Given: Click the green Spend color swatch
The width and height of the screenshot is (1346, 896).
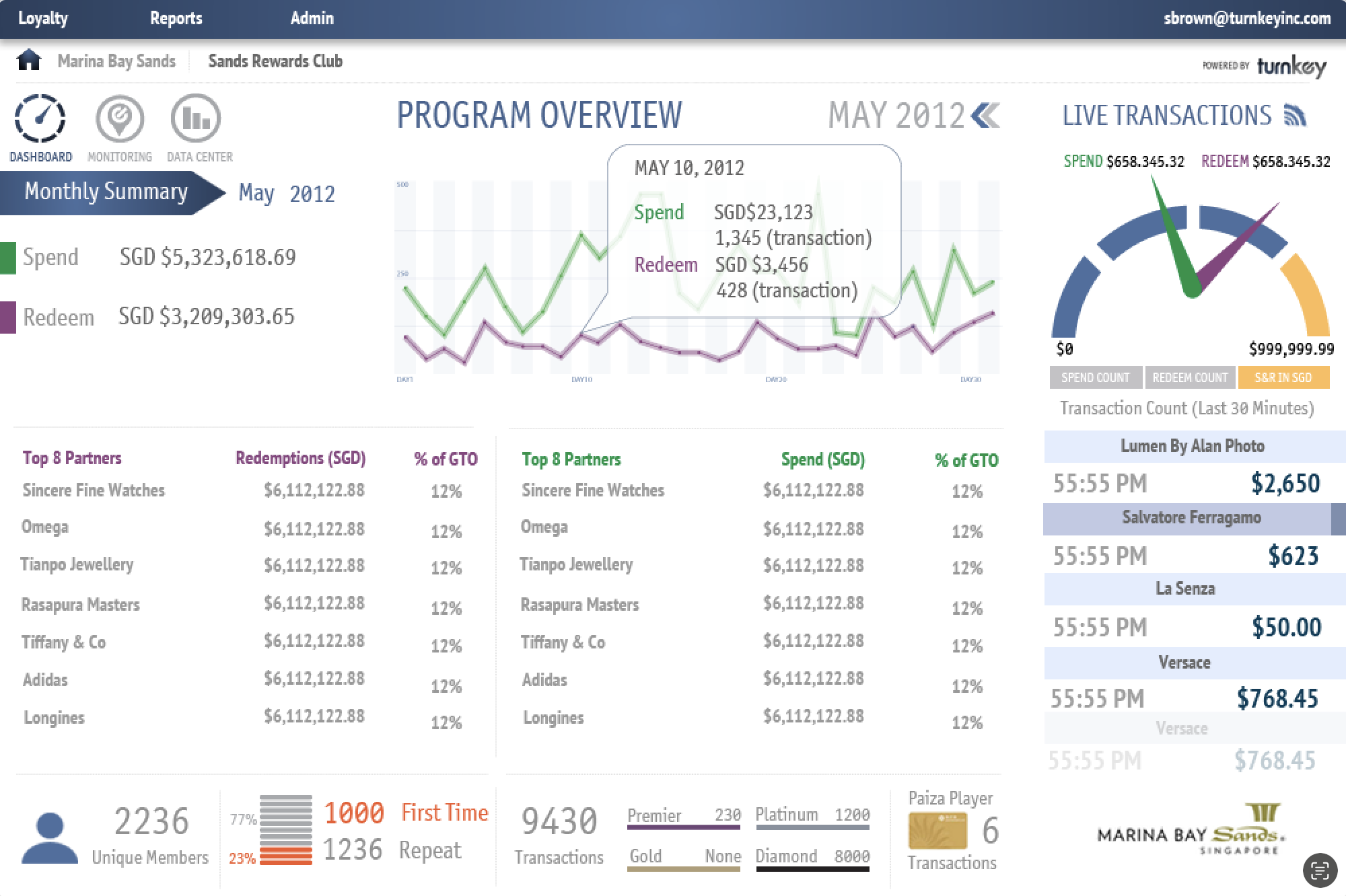Looking at the screenshot, I should coord(8,258).
